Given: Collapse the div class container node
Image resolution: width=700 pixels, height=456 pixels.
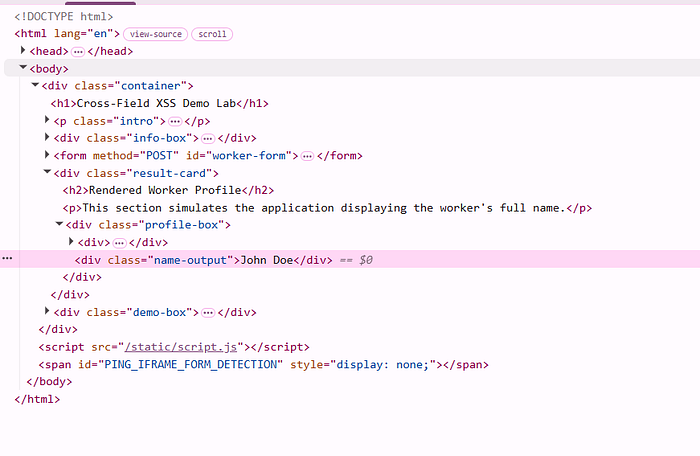Looking at the screenshot, I should tap(35, 85).
